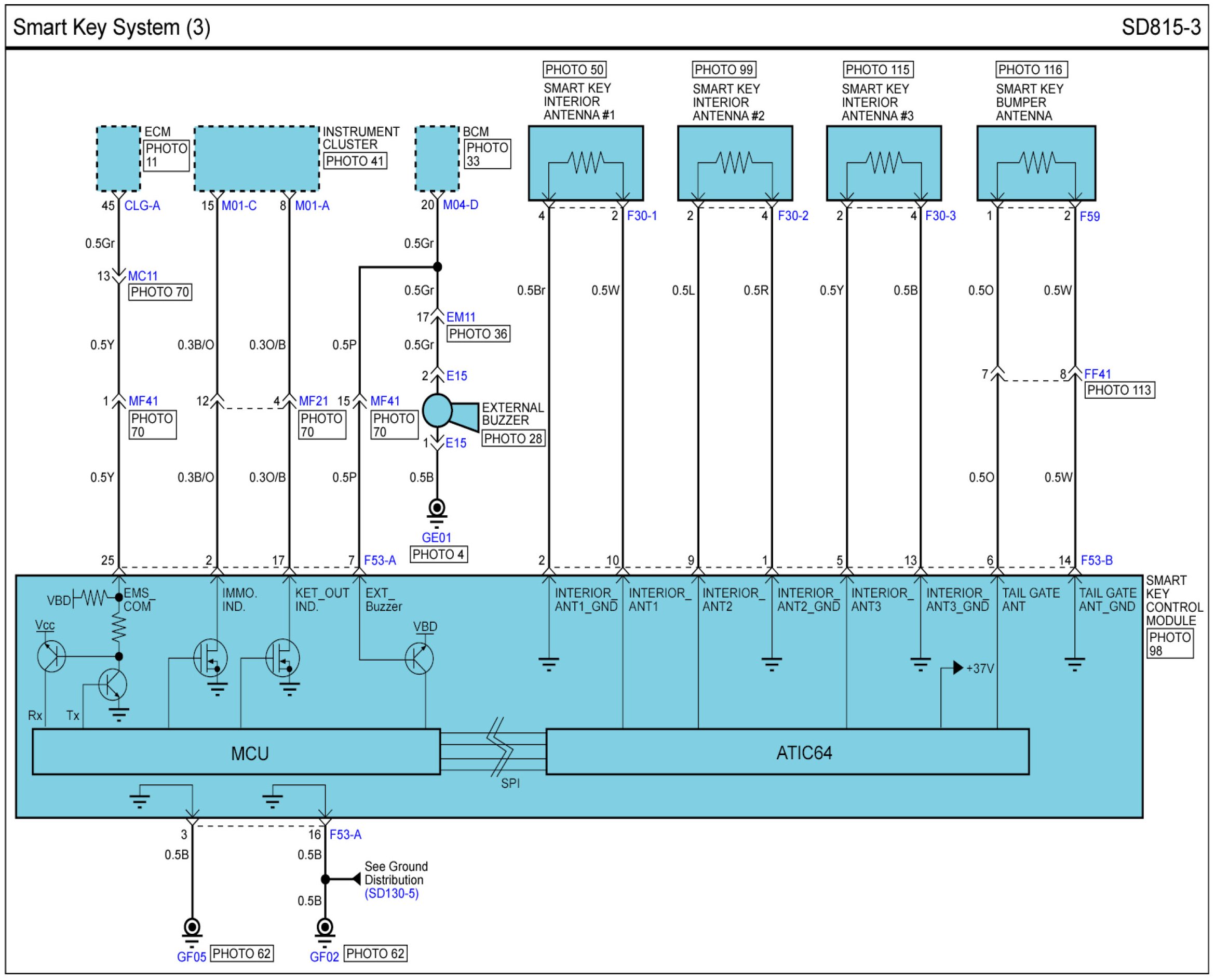Click the EM11 connector label
Viewport: 1215px width, 980px height.
461,317
